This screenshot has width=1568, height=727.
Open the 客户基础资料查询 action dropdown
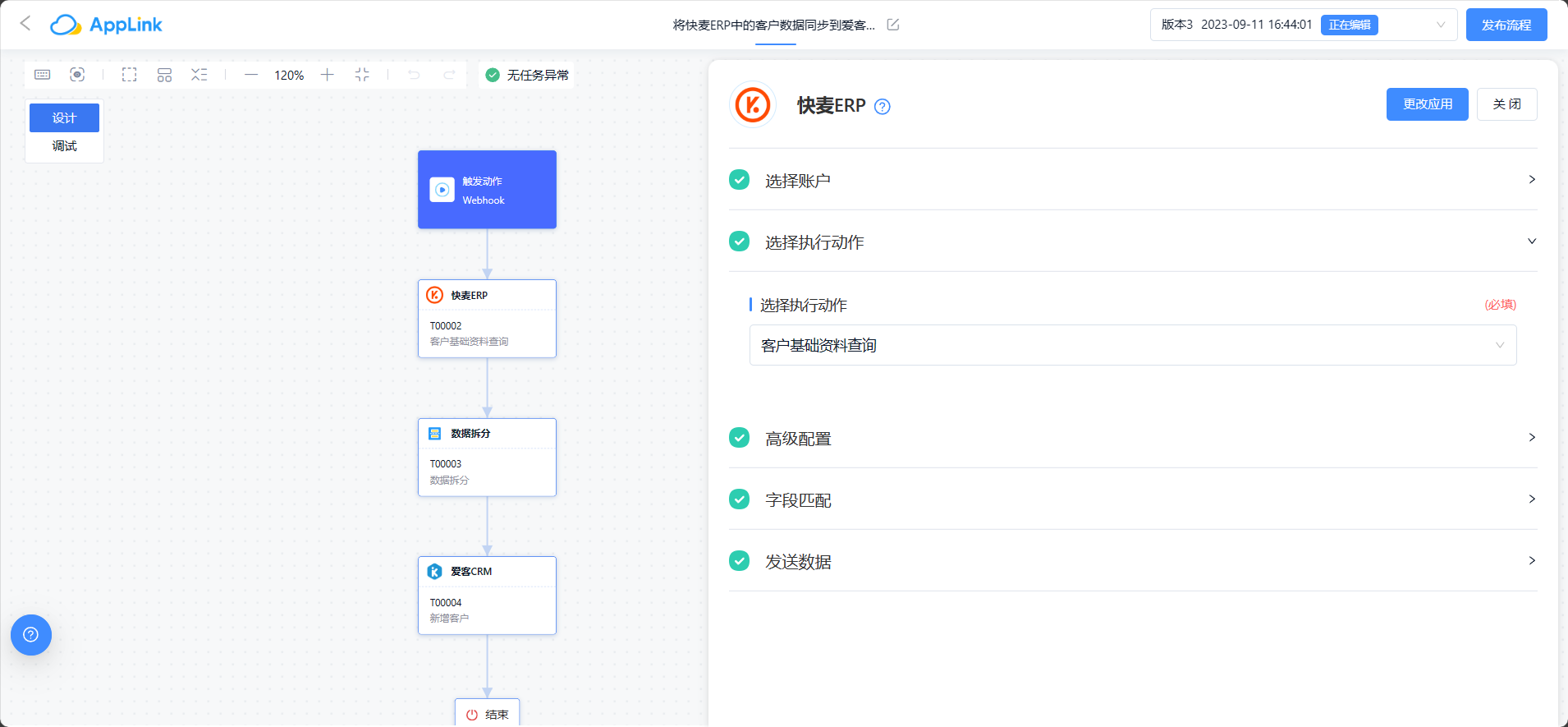1133,345
